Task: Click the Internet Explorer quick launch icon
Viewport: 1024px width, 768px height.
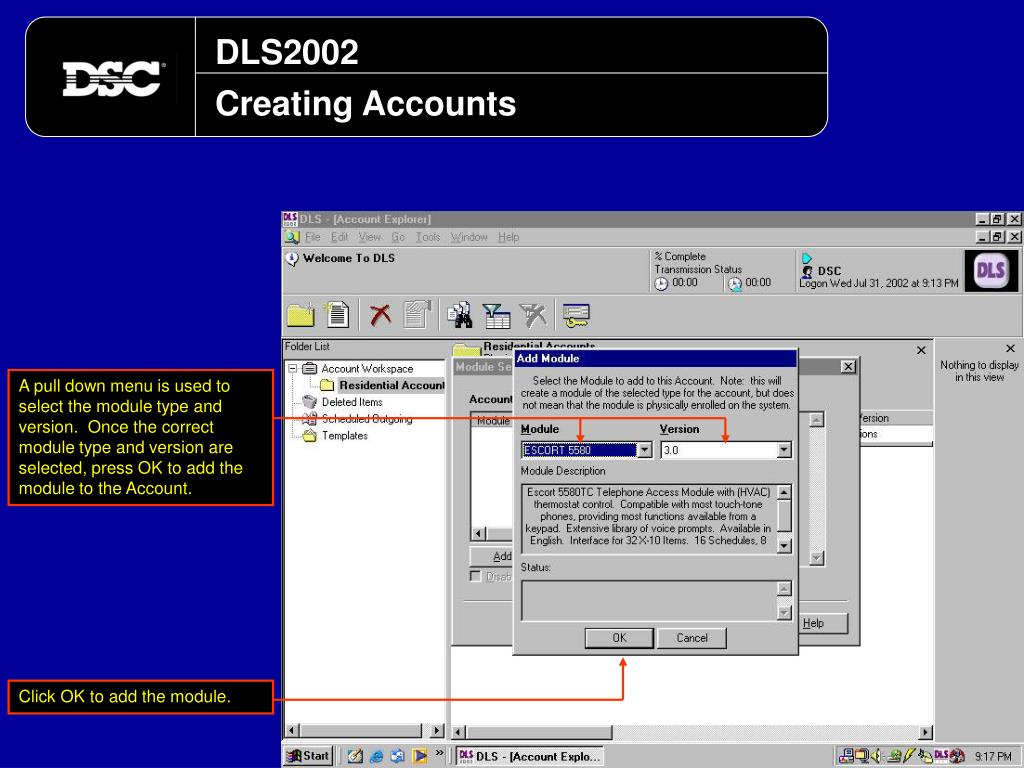Action: pyautogui.click(x=376, y=756)
